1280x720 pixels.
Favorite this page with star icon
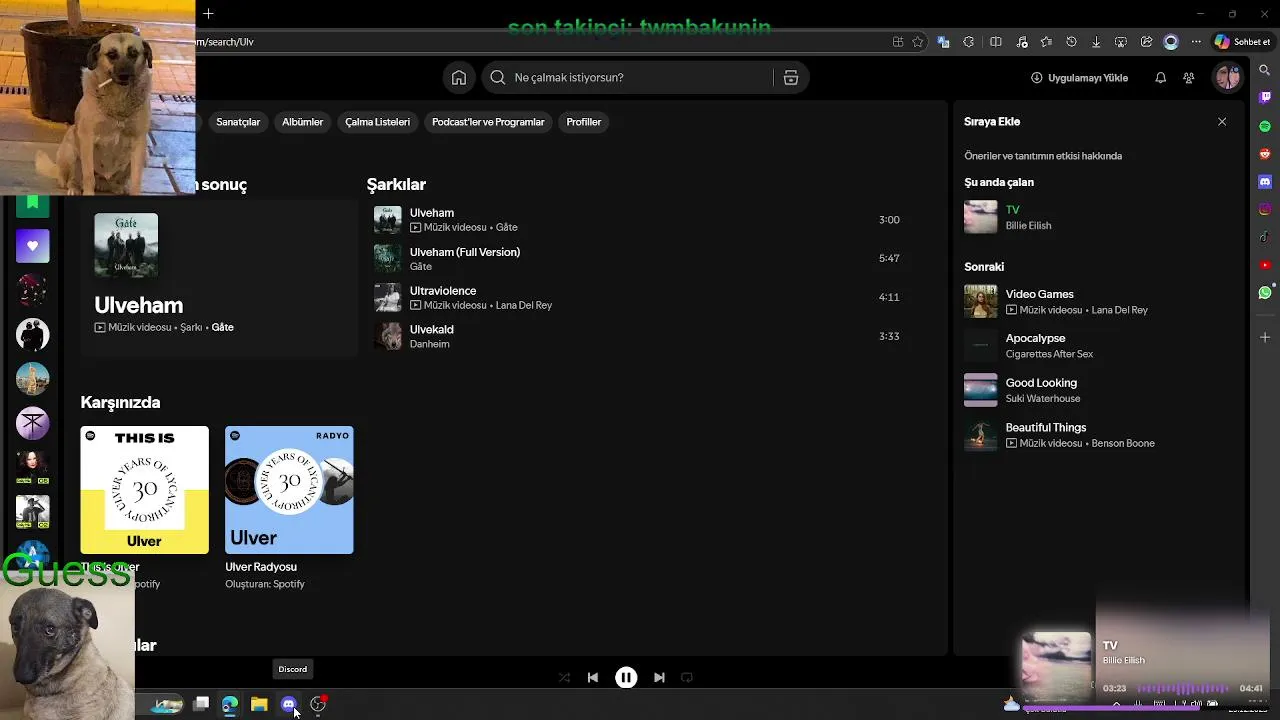point(917,42)
